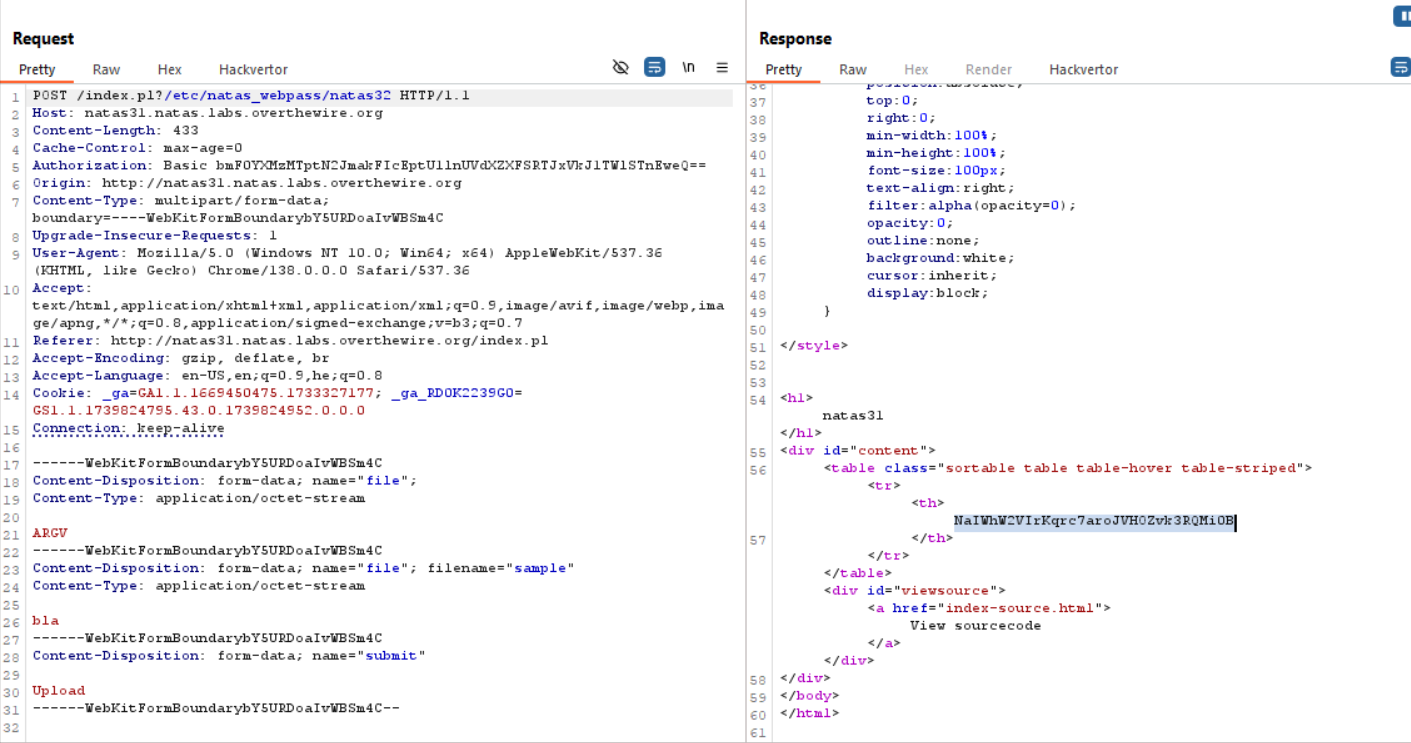Click Upload body value
Screen dimensions: 1411x743
click(x=58, y=691)
